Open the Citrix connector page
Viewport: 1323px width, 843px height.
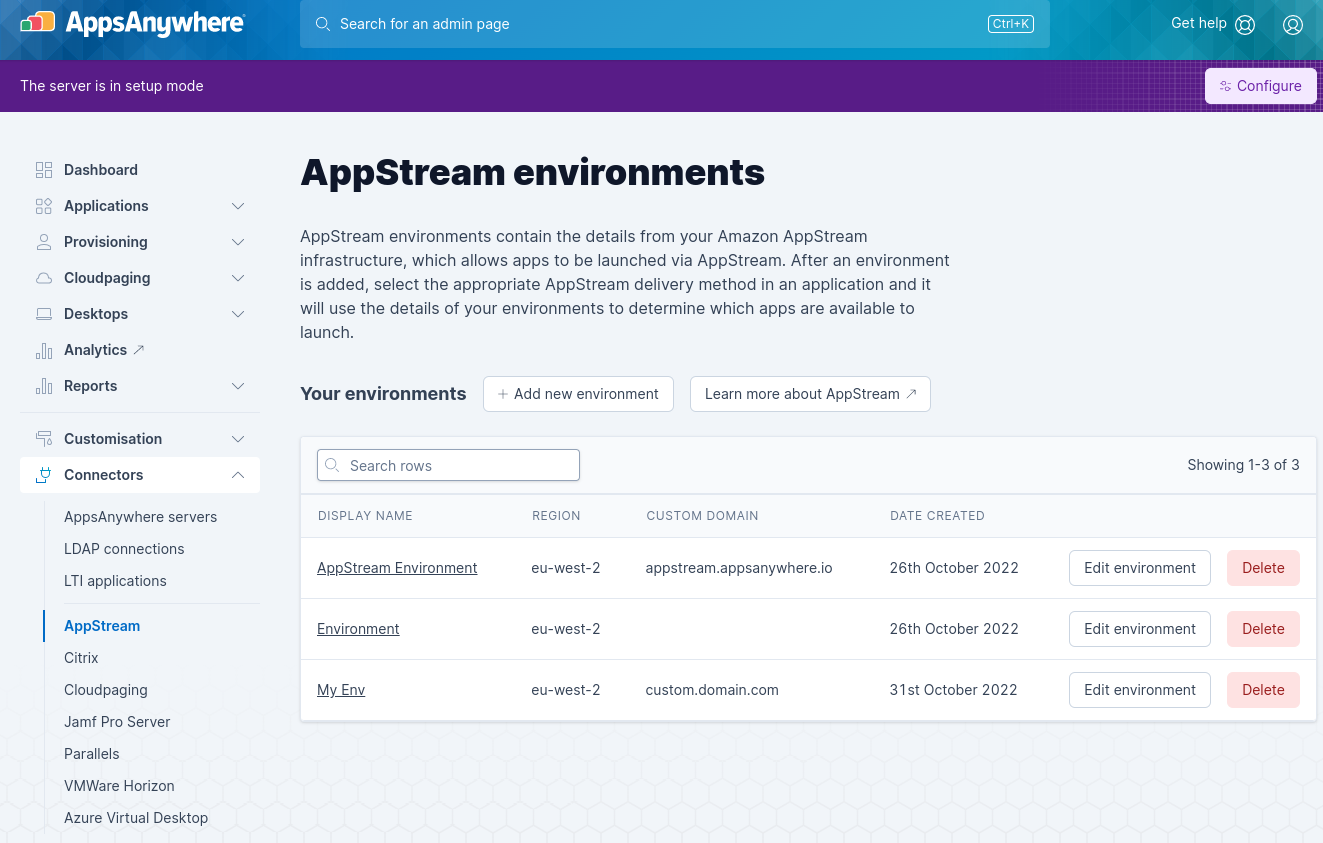81,658
